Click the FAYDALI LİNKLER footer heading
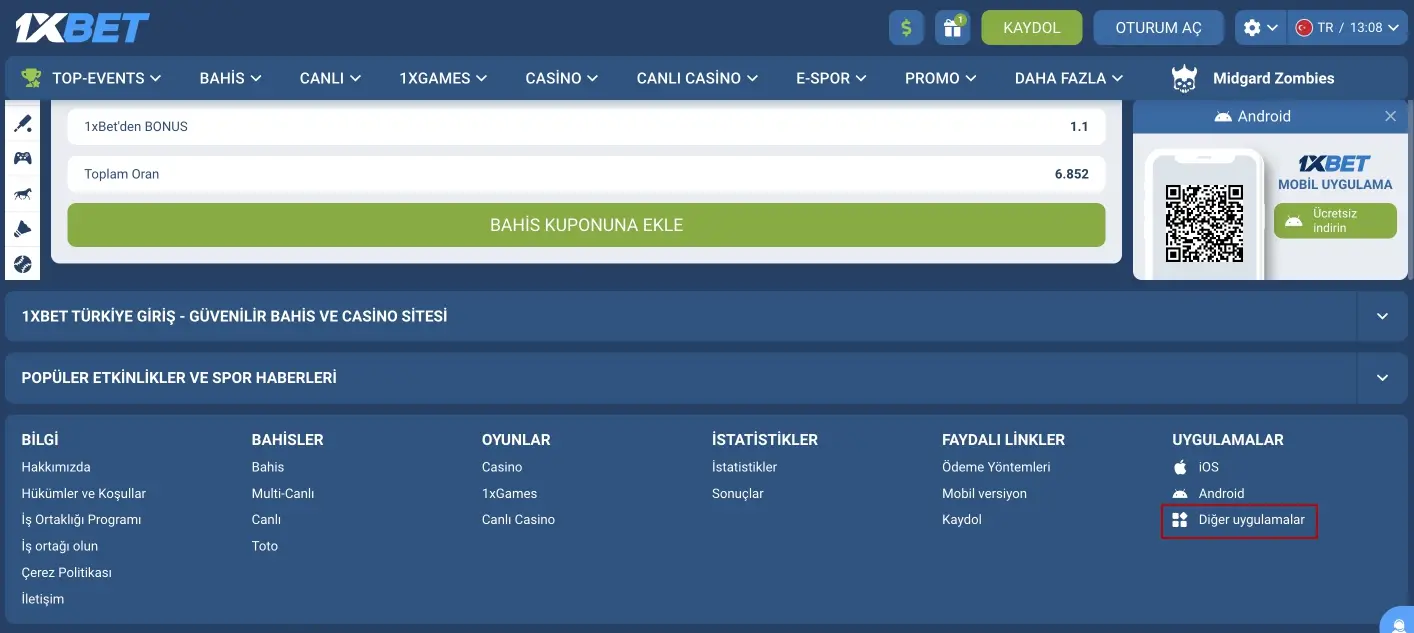The width and height of the screenshot is (1414, 633). [1003, 440]
